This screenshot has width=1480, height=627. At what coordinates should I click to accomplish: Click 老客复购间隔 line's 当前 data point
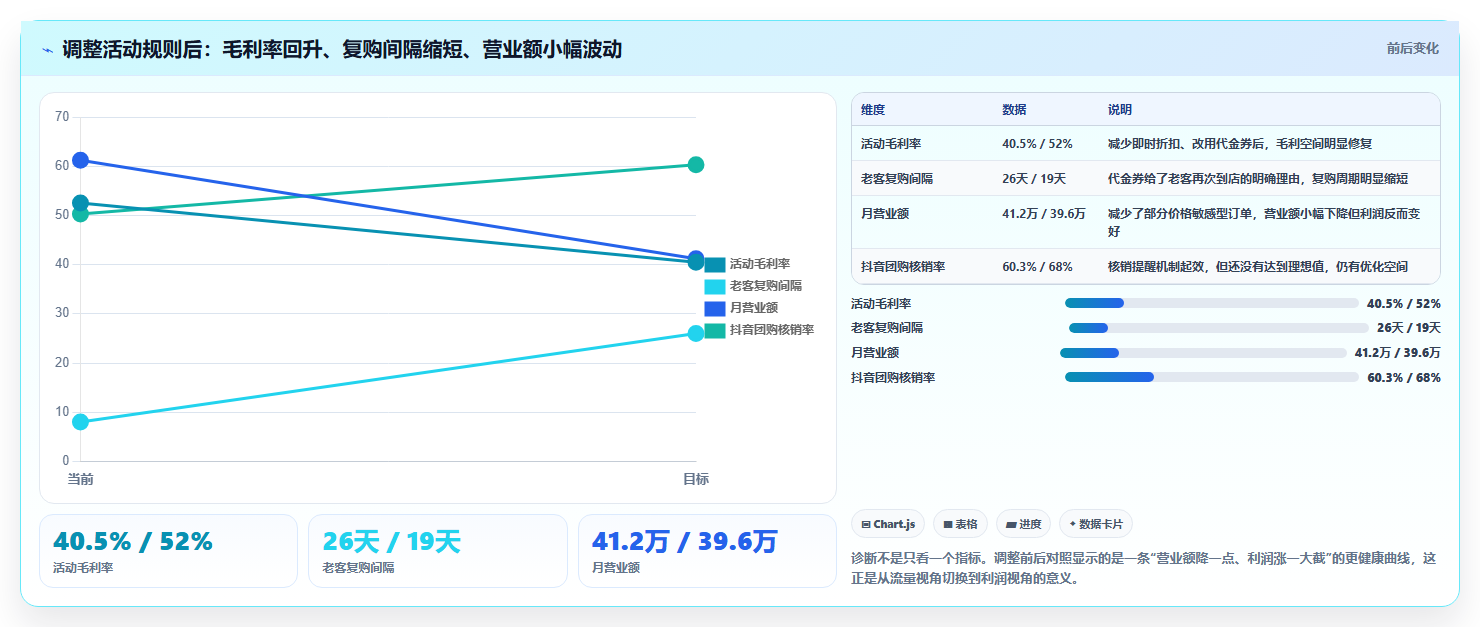click(x=81, y=422)
